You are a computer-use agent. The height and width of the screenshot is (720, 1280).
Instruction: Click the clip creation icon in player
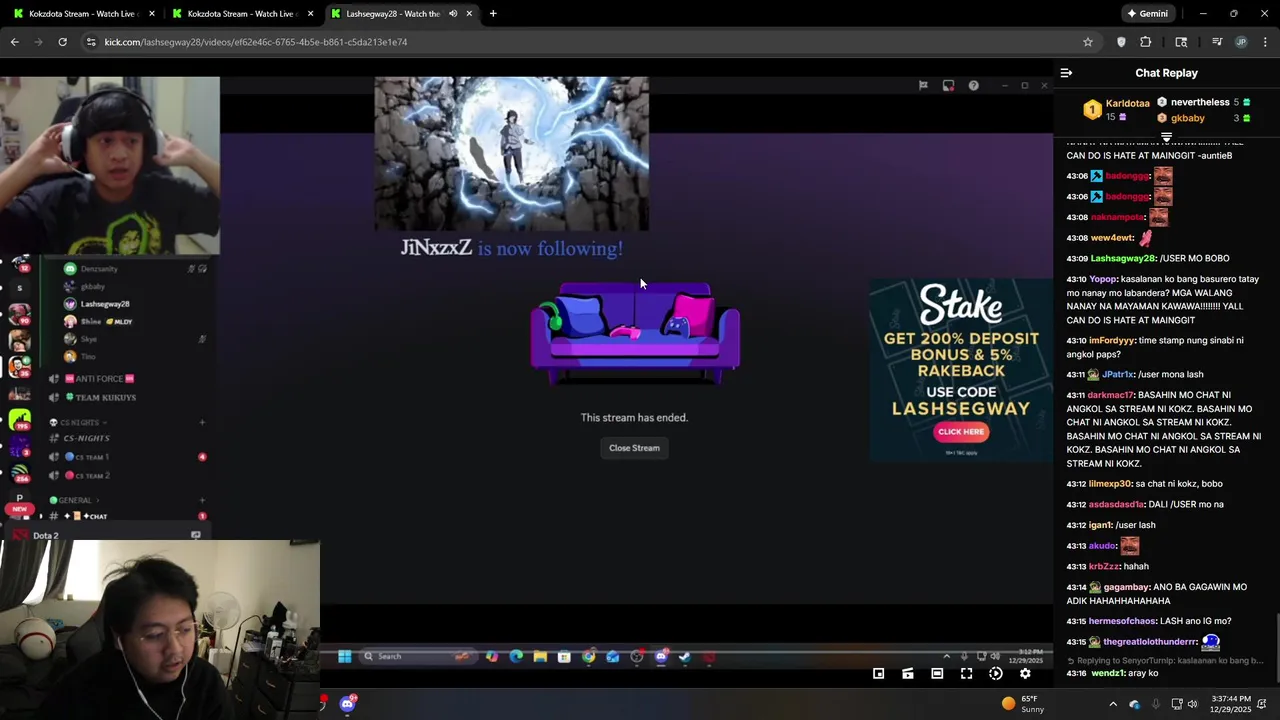908,674
